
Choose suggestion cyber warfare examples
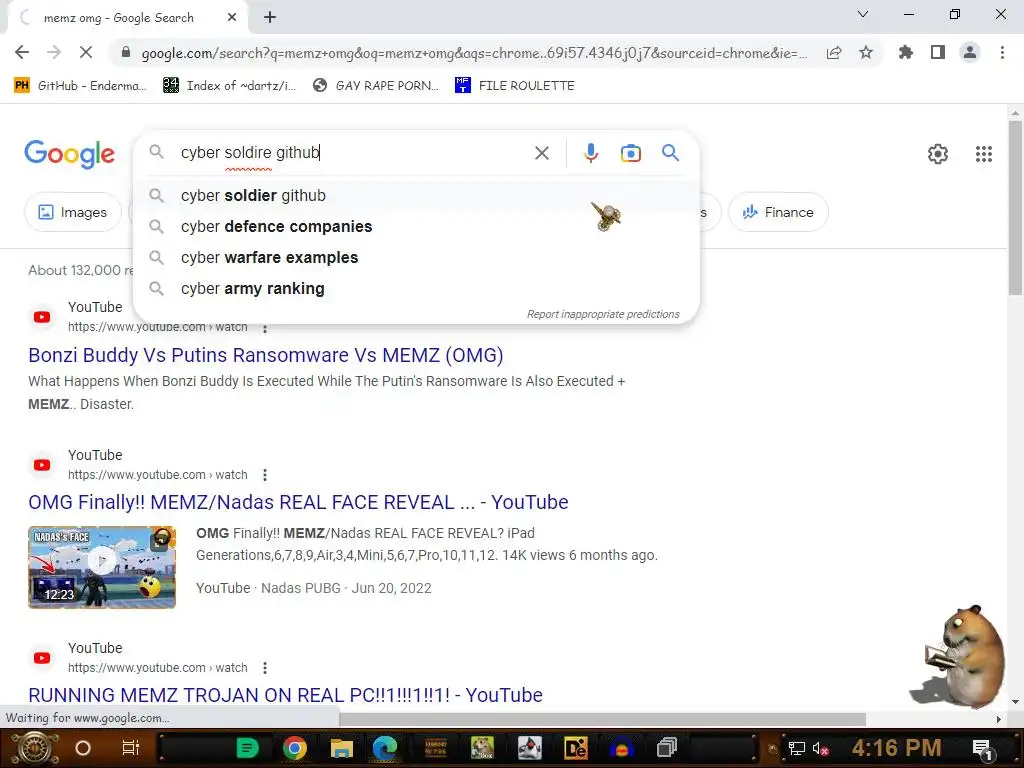coord(416,257)
